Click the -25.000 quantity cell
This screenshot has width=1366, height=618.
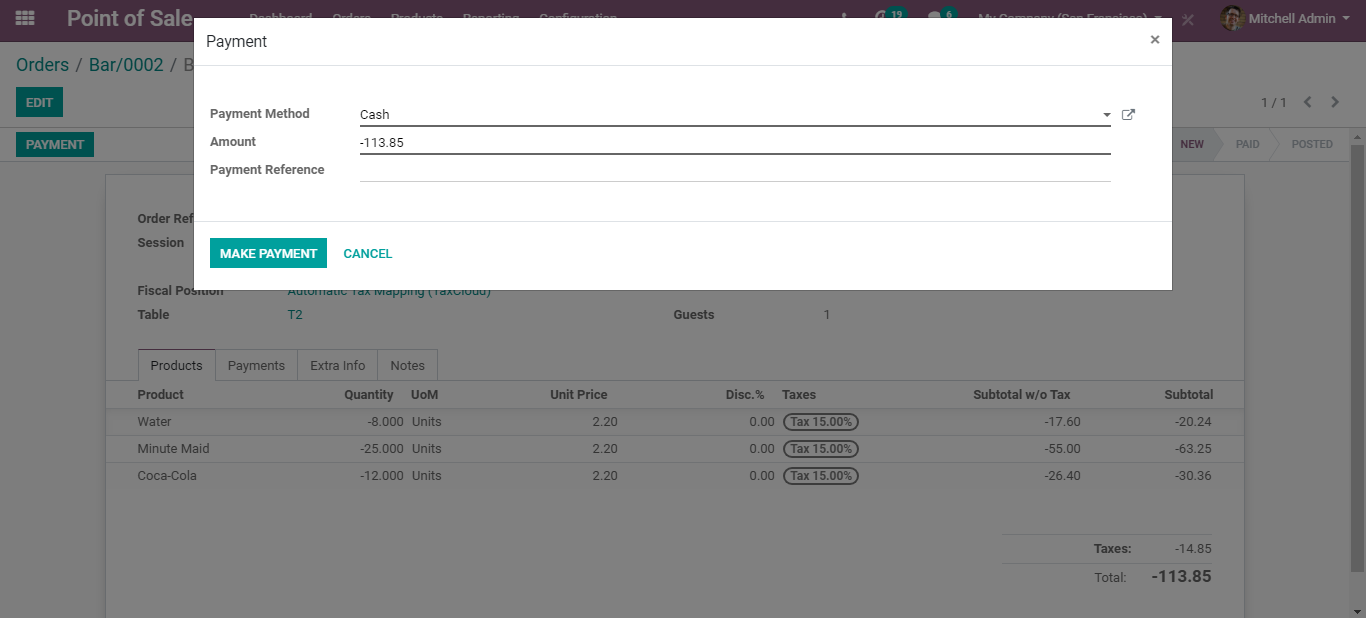pos(382,449)
